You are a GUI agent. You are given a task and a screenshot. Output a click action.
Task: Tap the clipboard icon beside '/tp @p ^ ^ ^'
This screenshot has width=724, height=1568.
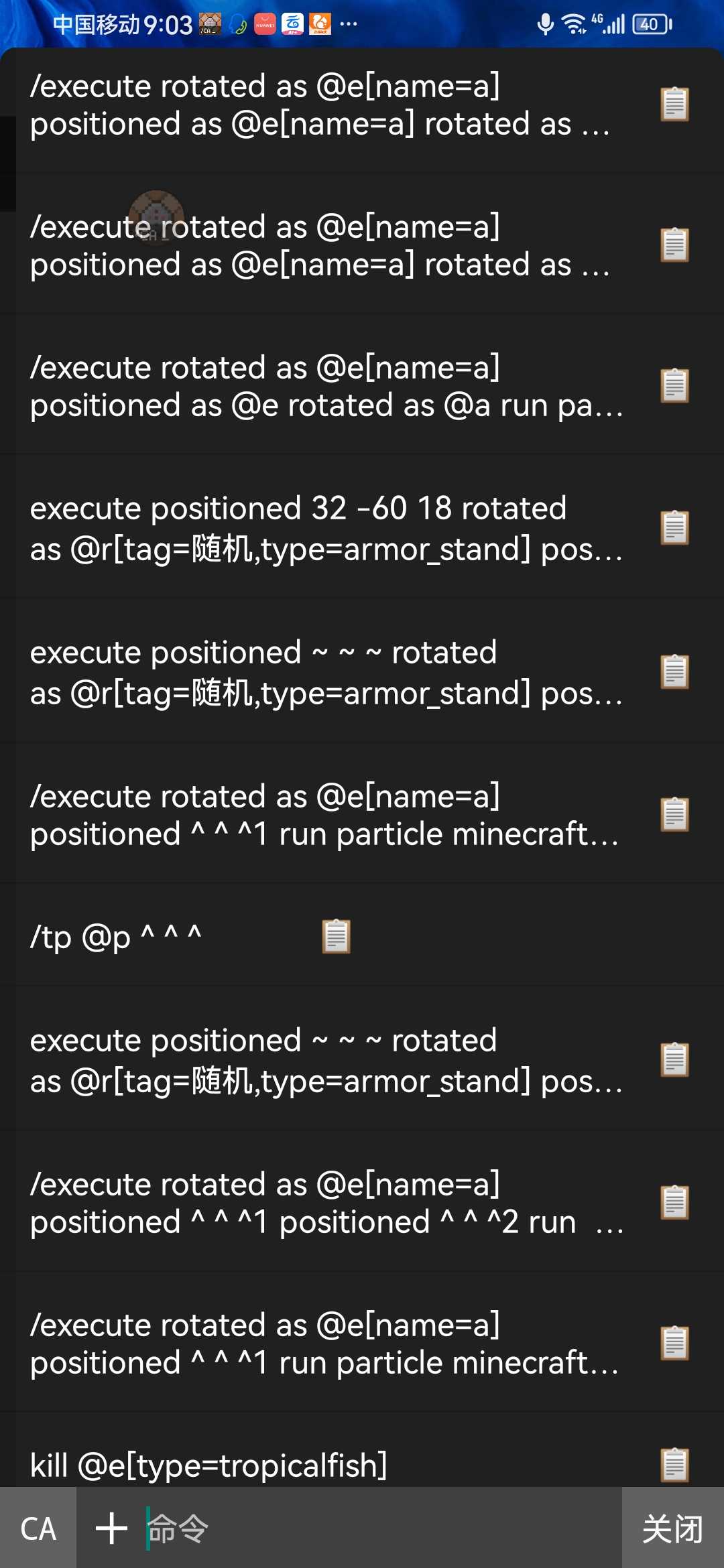336,936
